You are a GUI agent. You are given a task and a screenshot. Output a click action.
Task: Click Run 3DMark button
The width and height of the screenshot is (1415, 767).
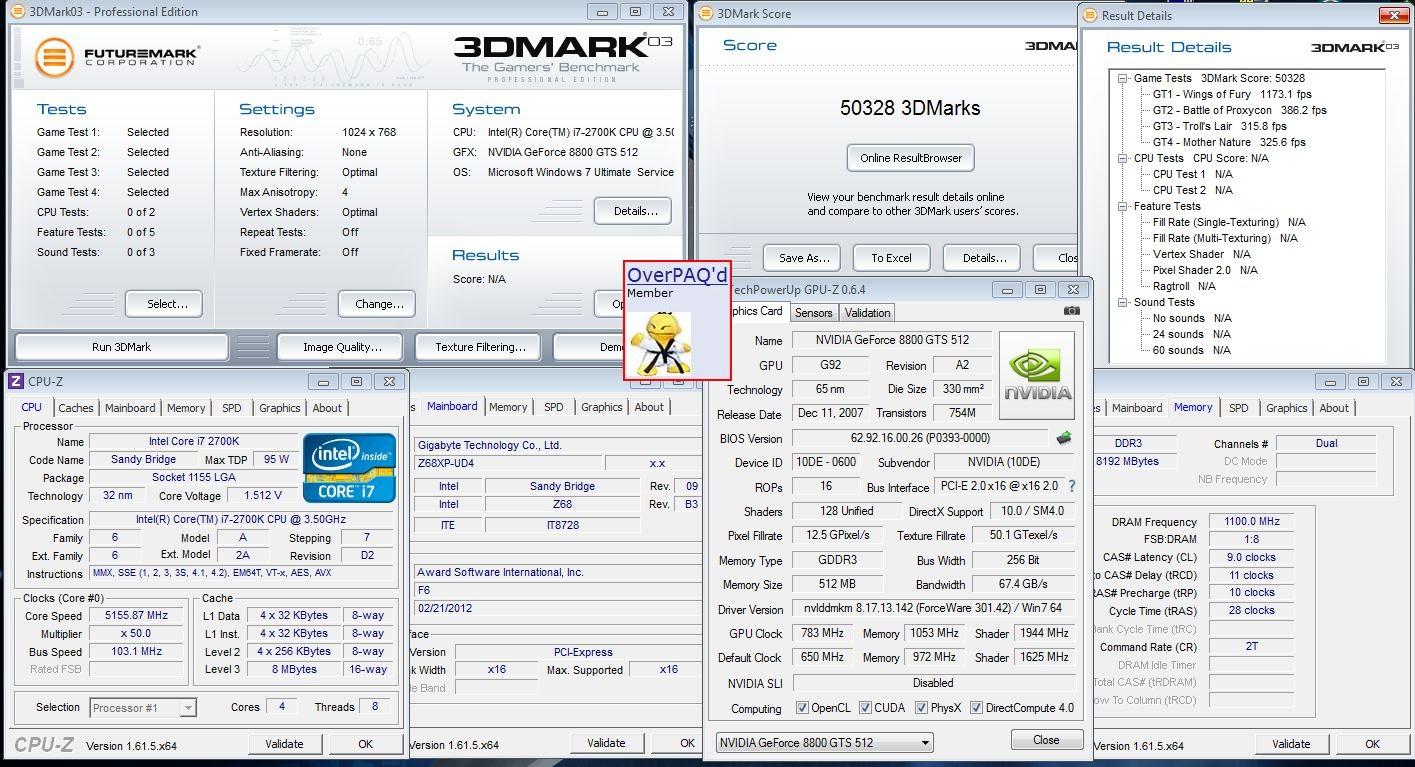click(x=121, y=347)
